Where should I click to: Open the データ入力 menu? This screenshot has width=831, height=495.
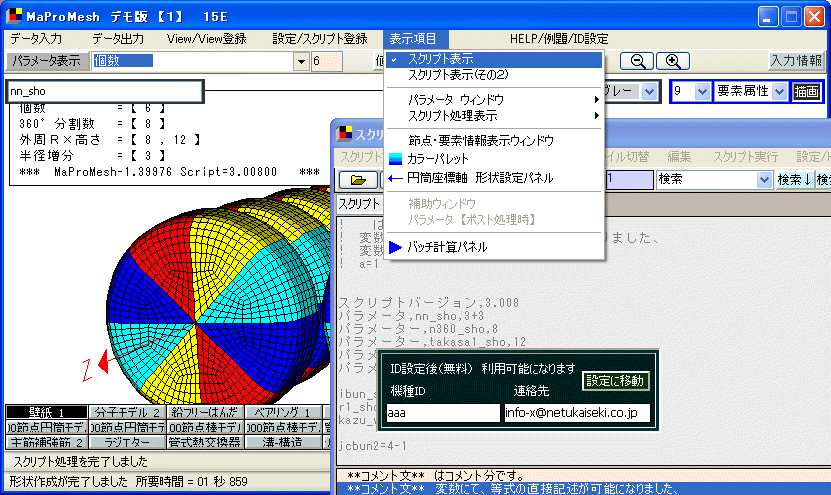point(36,39)
